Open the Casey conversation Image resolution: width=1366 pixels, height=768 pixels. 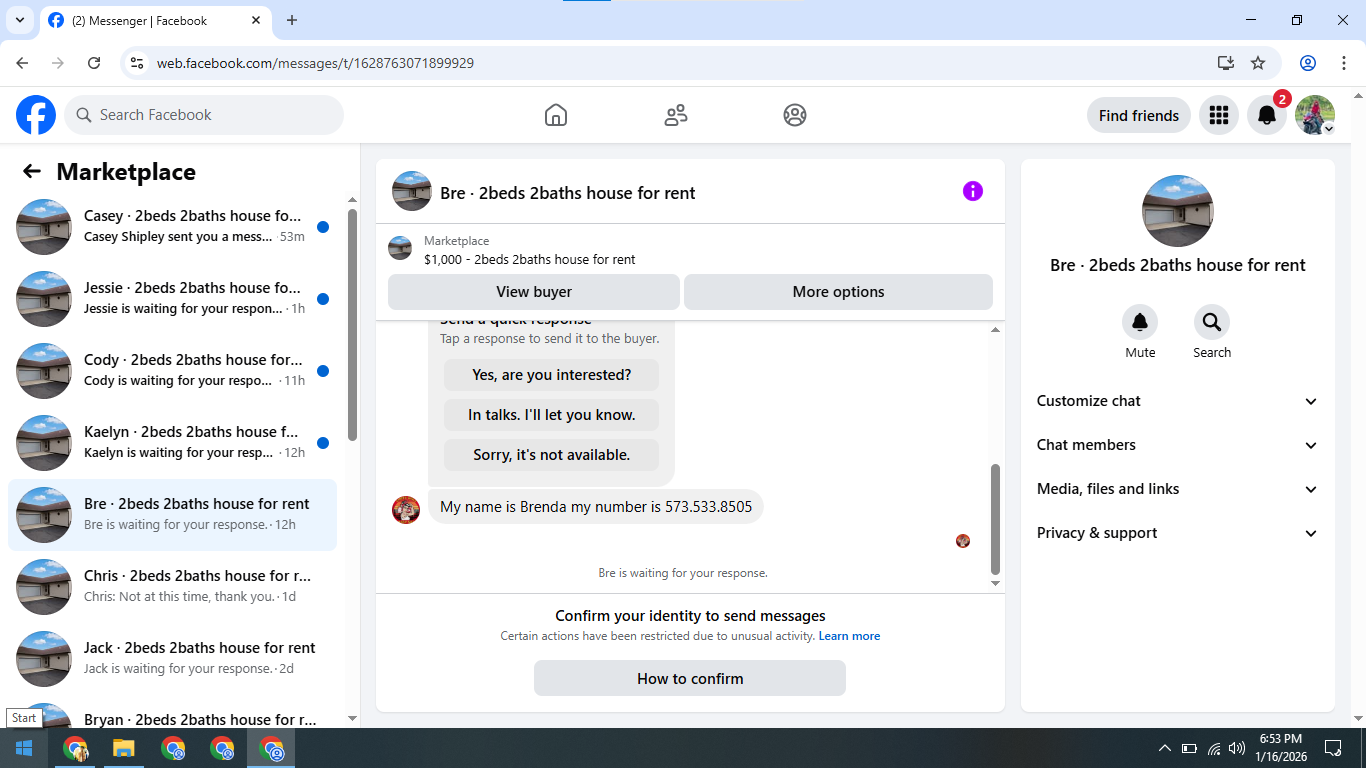(x=172, y=227)
